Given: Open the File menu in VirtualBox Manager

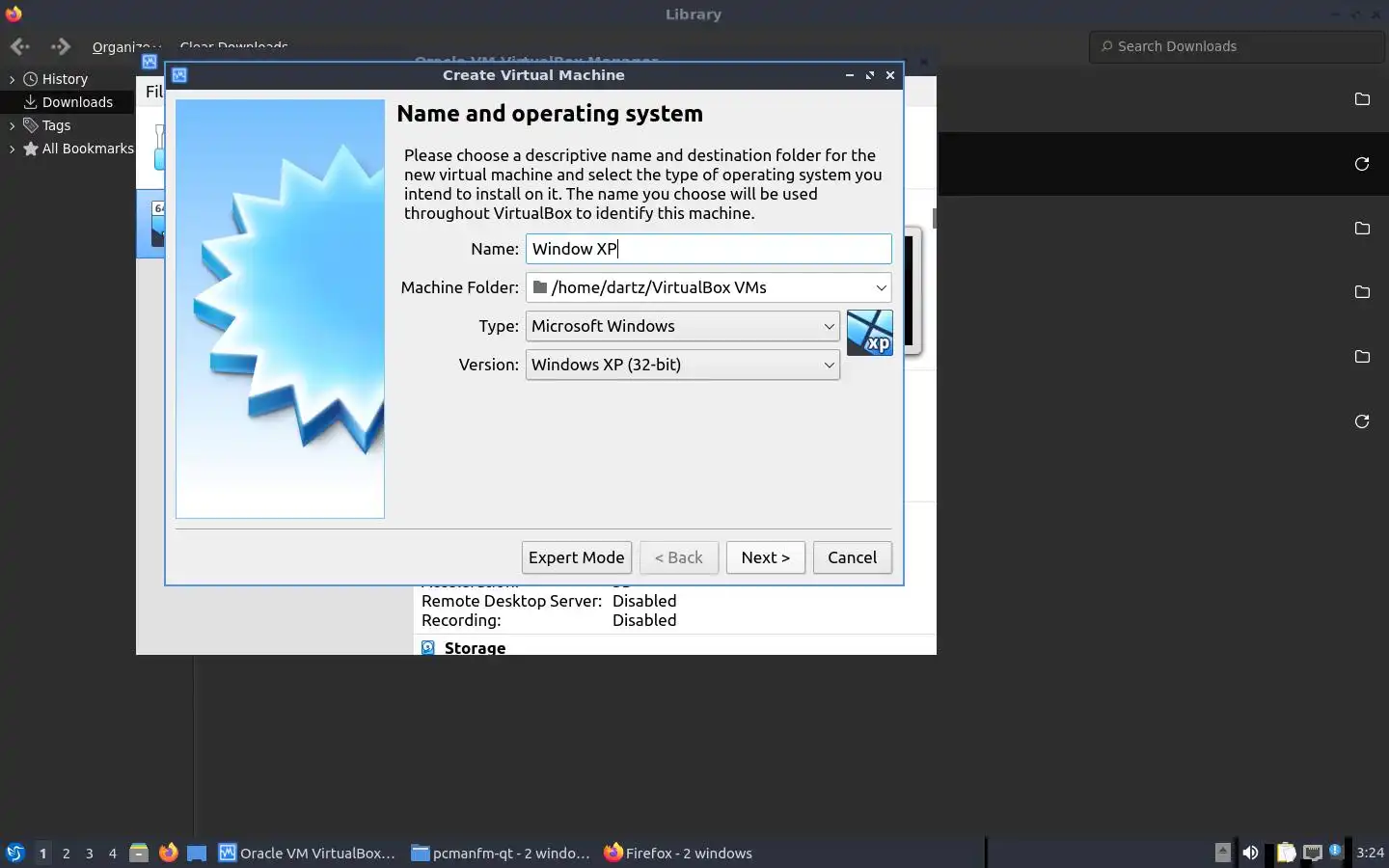Looking at the screenshot, I should [154, 92].
